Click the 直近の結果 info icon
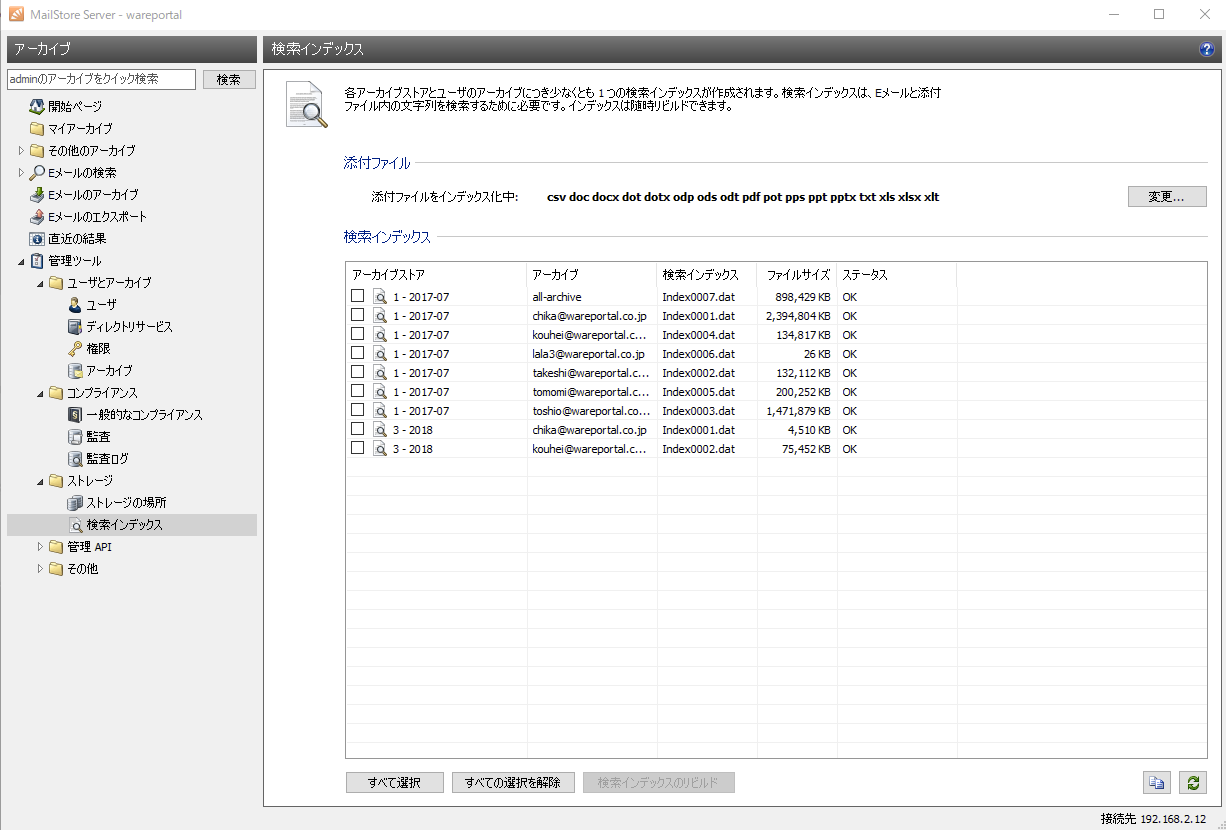 click(x=37, y=239)
